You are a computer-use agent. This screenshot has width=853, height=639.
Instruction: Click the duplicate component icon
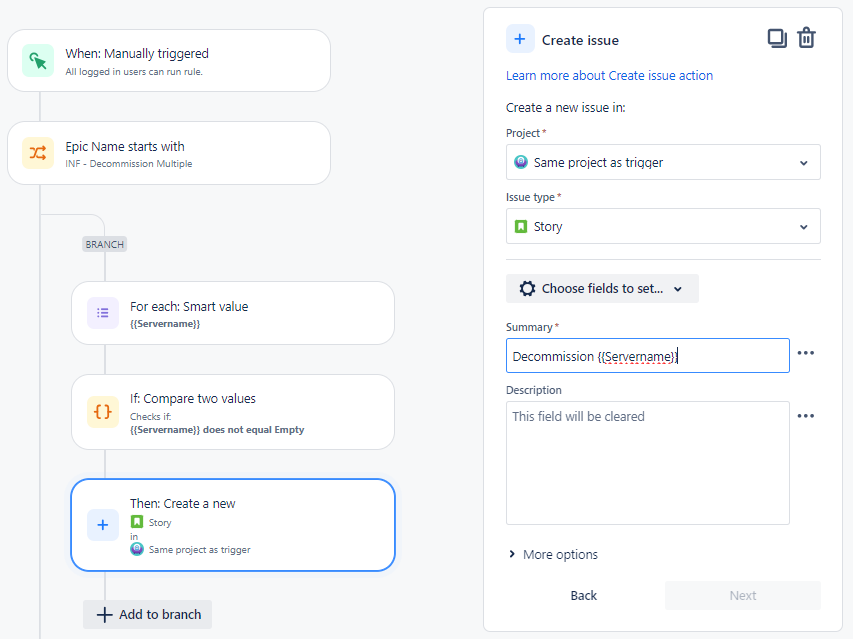[777, 38]
